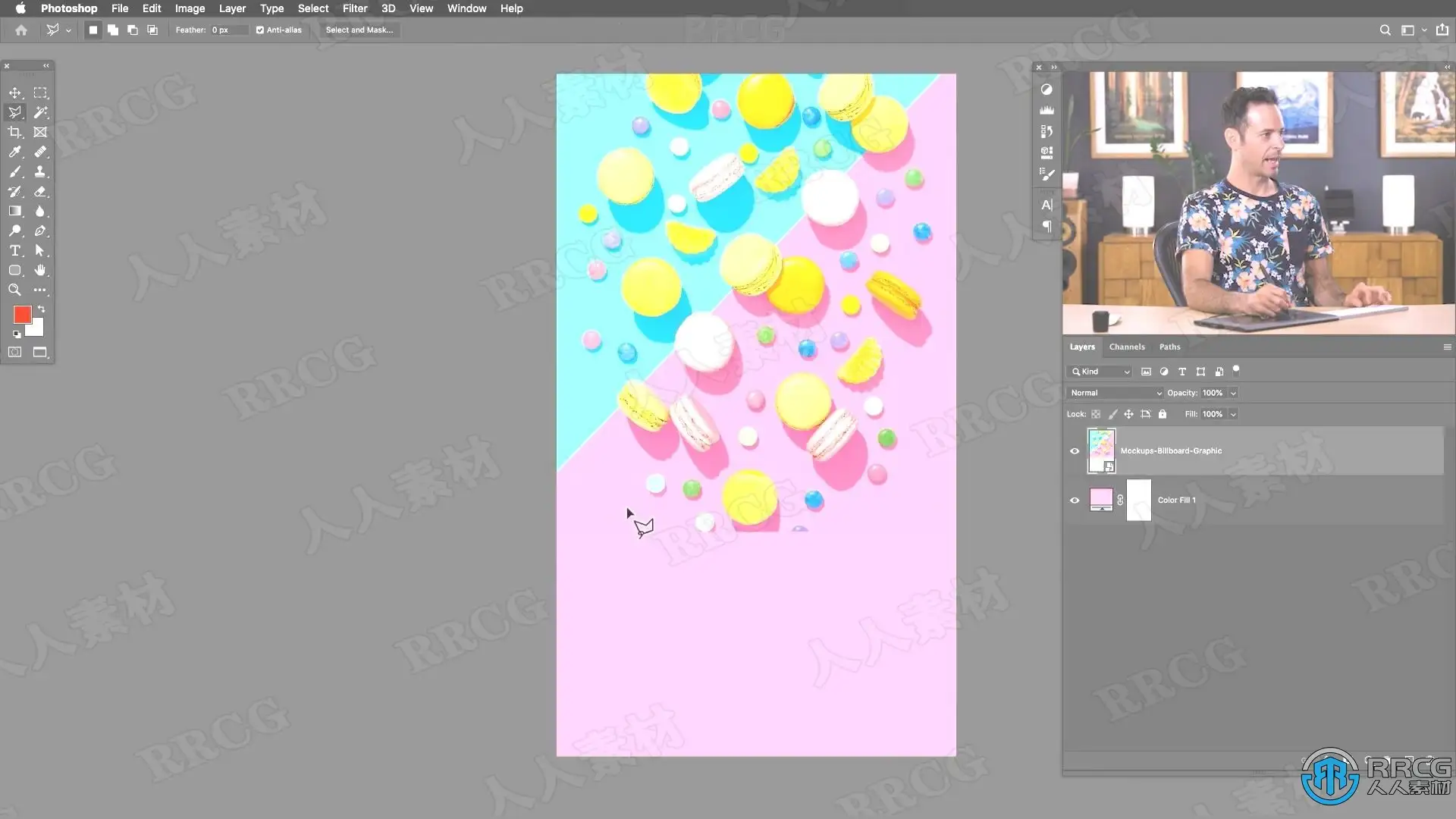This screenshot has height=819, width=1456.
Task: Select the Eyedropper tool
Action: point(14,152)
